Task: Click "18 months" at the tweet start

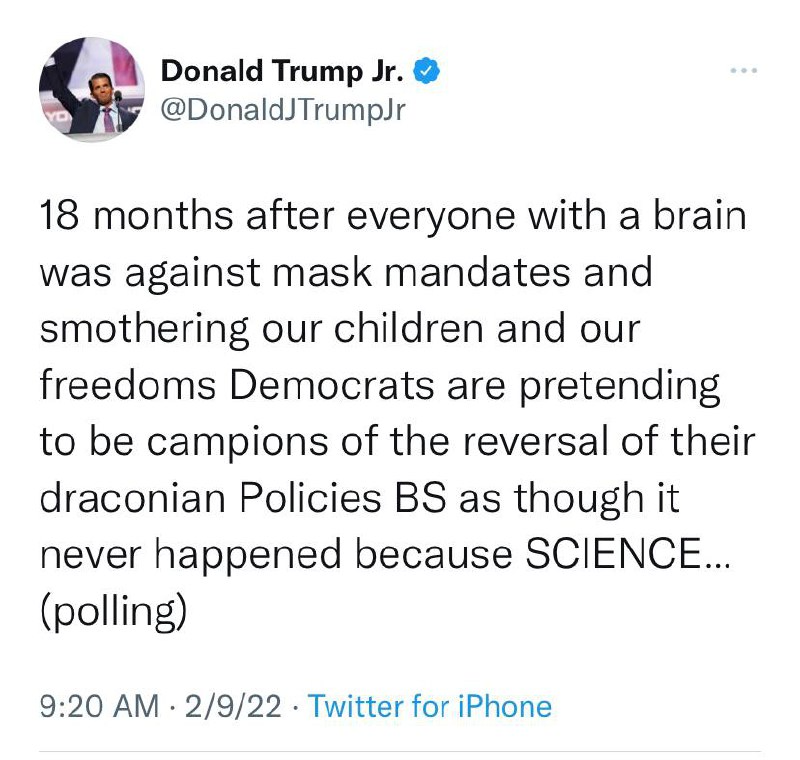Action: 136,216
